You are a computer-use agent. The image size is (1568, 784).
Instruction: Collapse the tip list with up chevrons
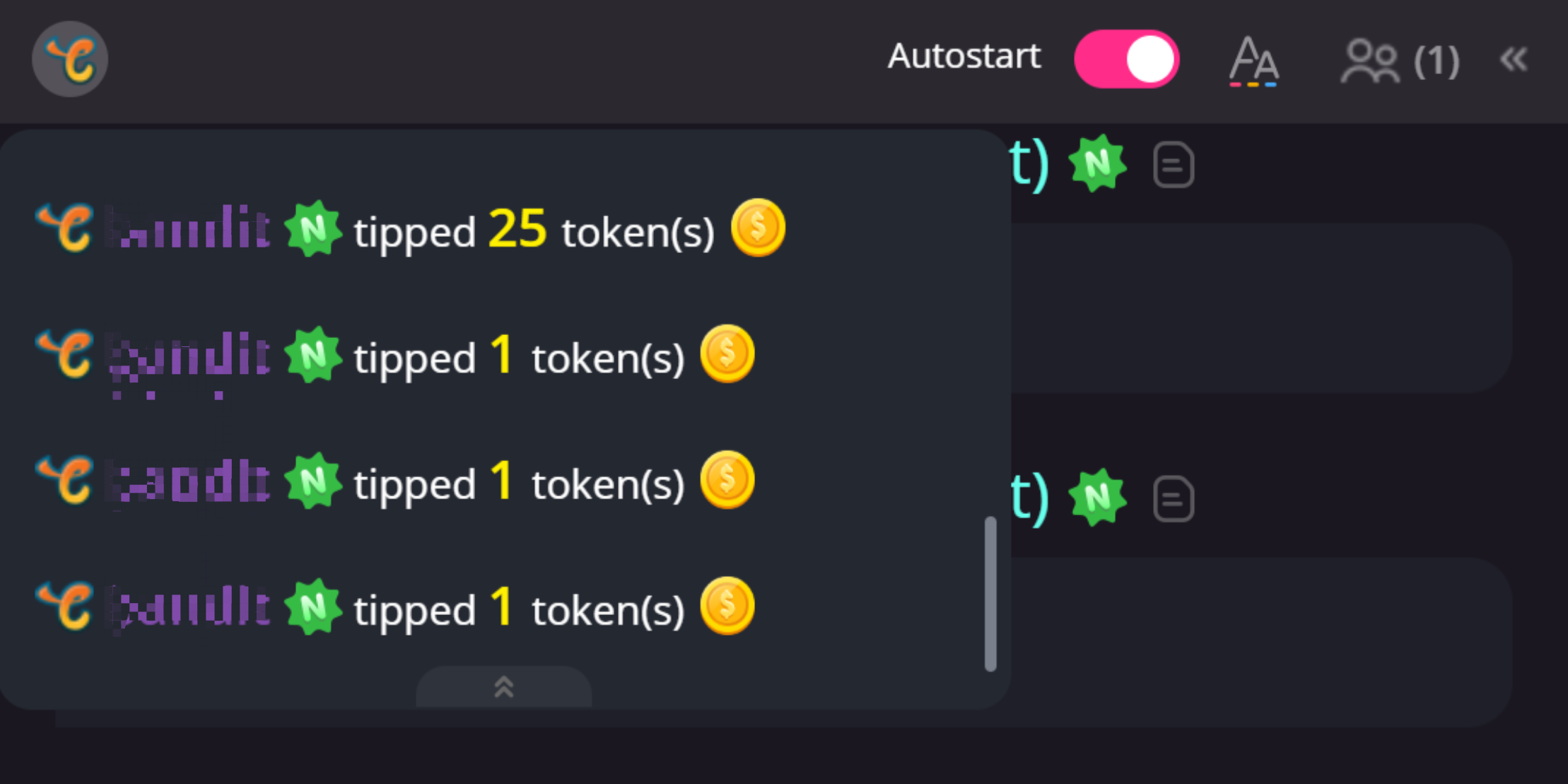(x=503, y=686)
